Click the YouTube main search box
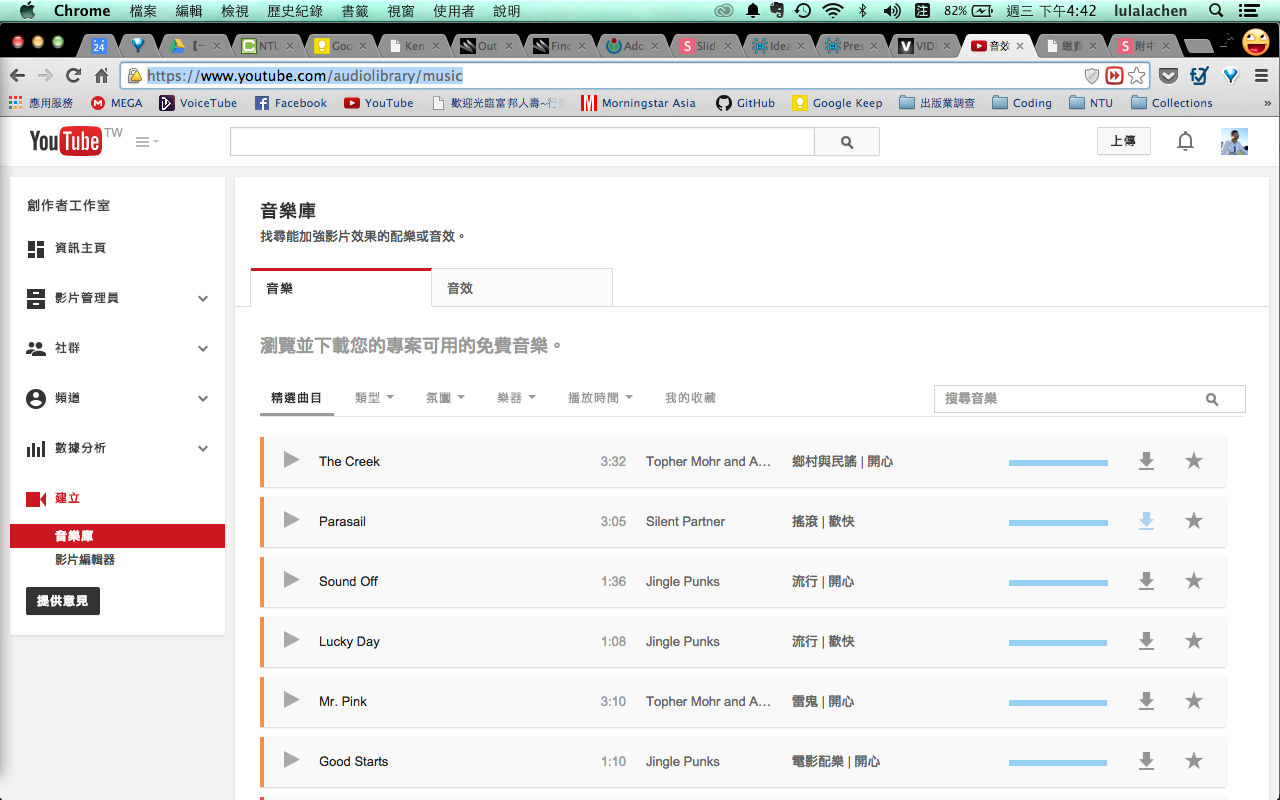This screenshot has width=1280, height=800. [x=522, y=142]
